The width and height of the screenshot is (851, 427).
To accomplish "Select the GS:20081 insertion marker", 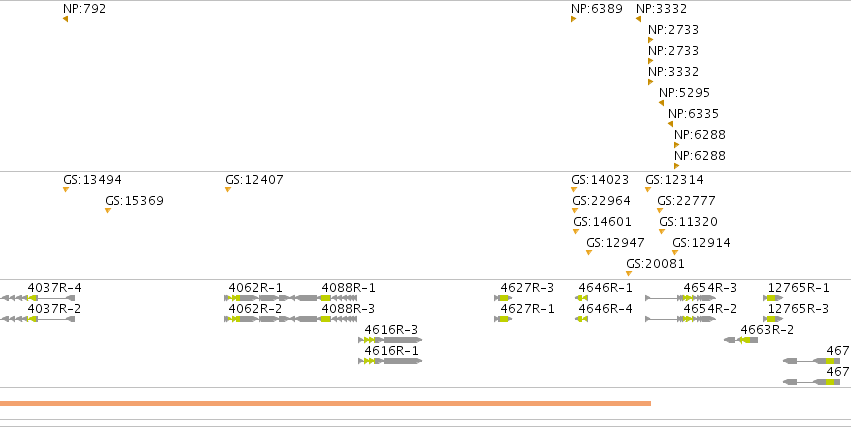I will [629, 273].
